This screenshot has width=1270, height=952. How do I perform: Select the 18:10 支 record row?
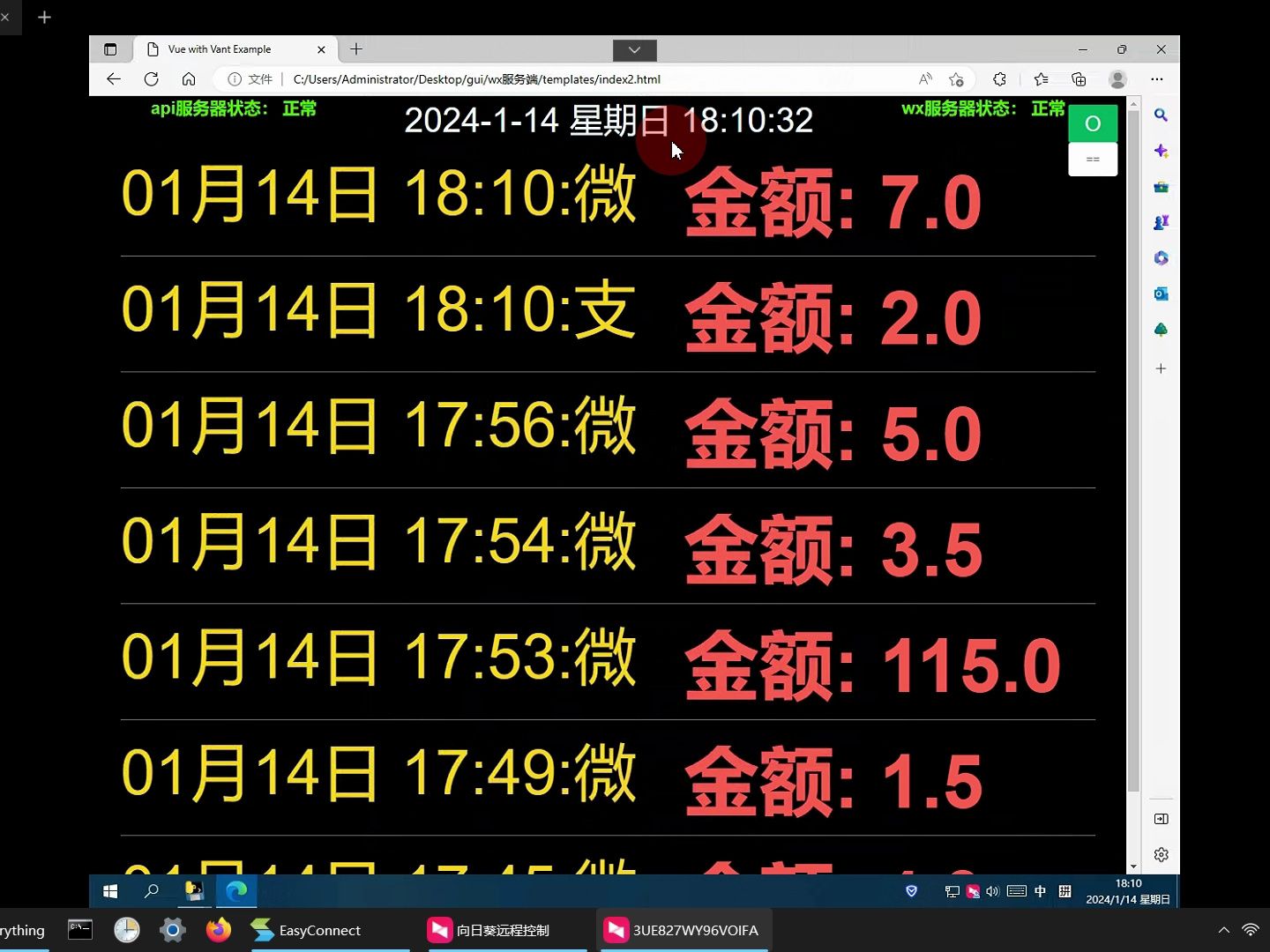pyautogui.click(x=608, y=315)
